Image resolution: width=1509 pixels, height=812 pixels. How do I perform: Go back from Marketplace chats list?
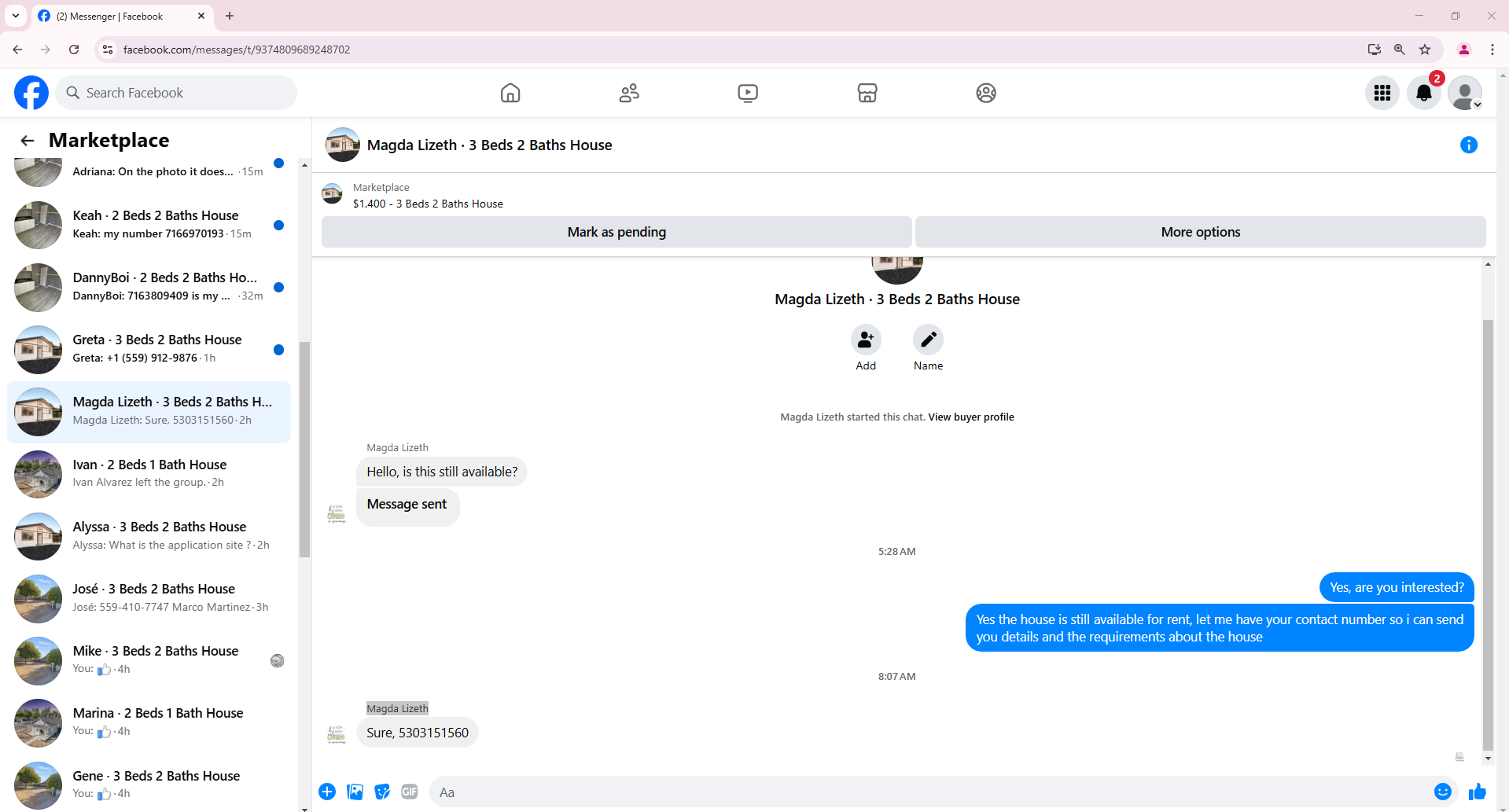tap(28, 141)
